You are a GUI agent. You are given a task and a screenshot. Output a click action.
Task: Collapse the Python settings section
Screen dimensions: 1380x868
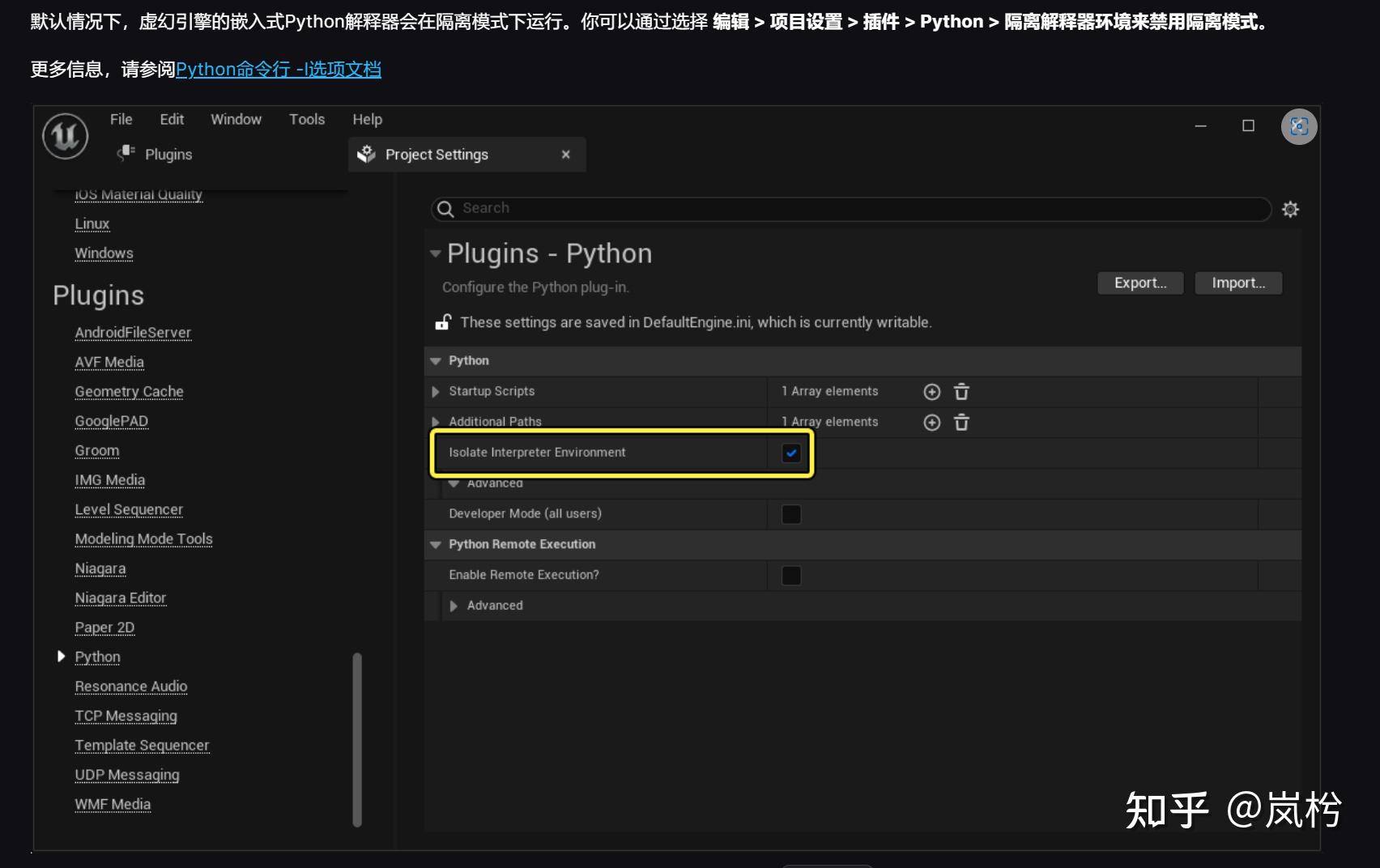tap(435, 361)
